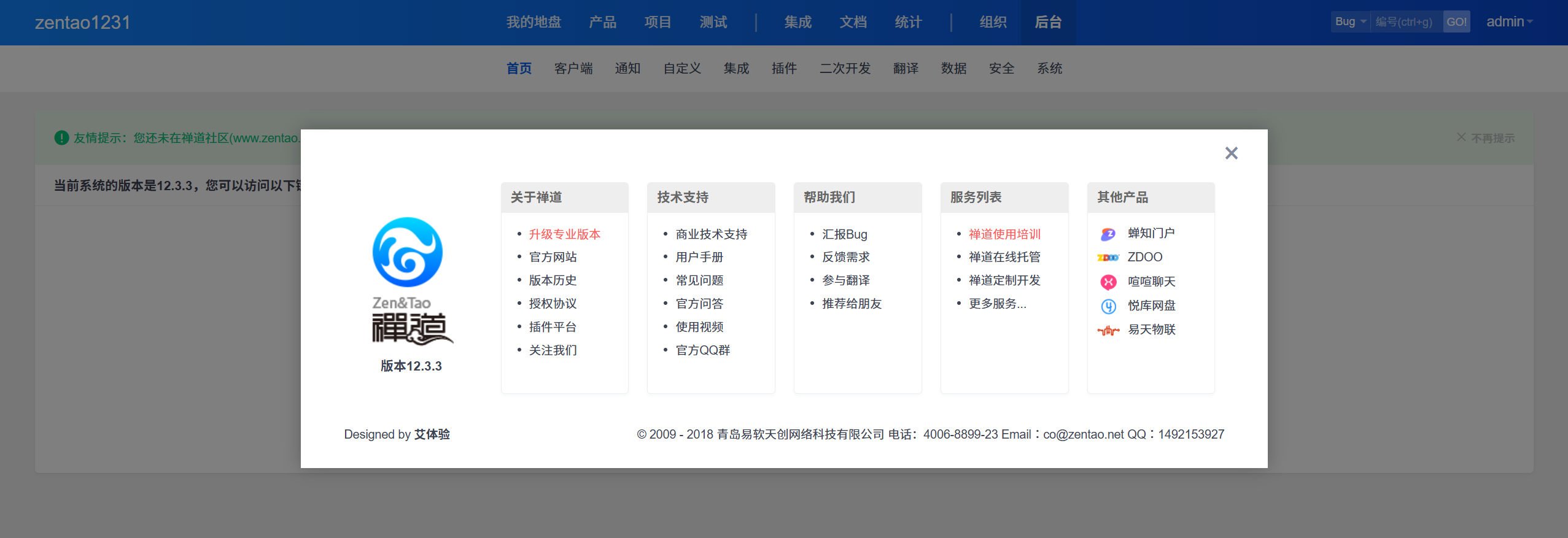Viewport: 1568px width, 538px height.
Task: Open the 插件平台 link
Action: point(553,327)
